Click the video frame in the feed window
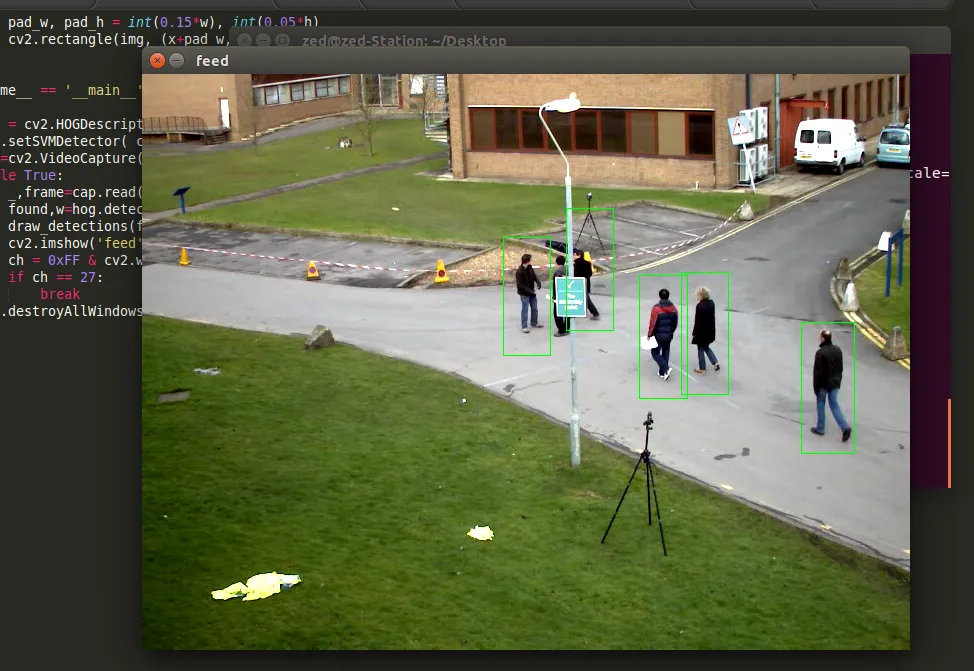 (526, 362)
